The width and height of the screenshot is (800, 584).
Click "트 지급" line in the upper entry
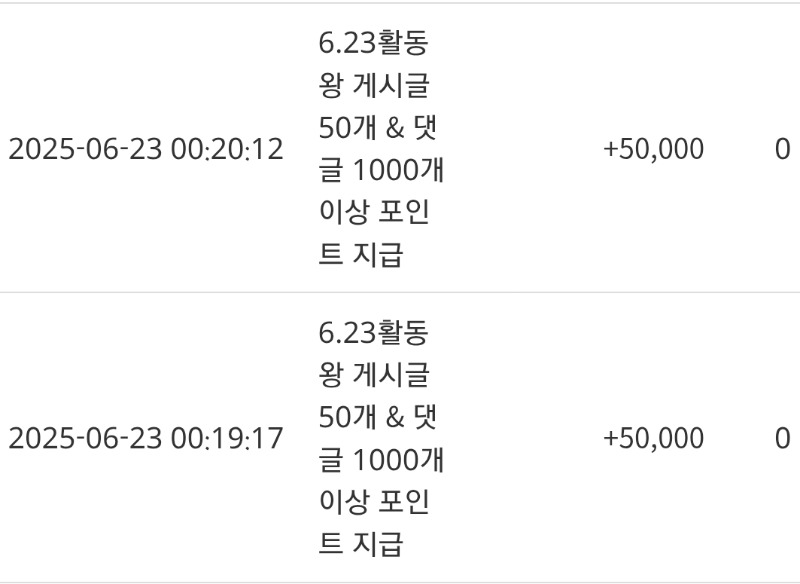[x=360, y=256]
